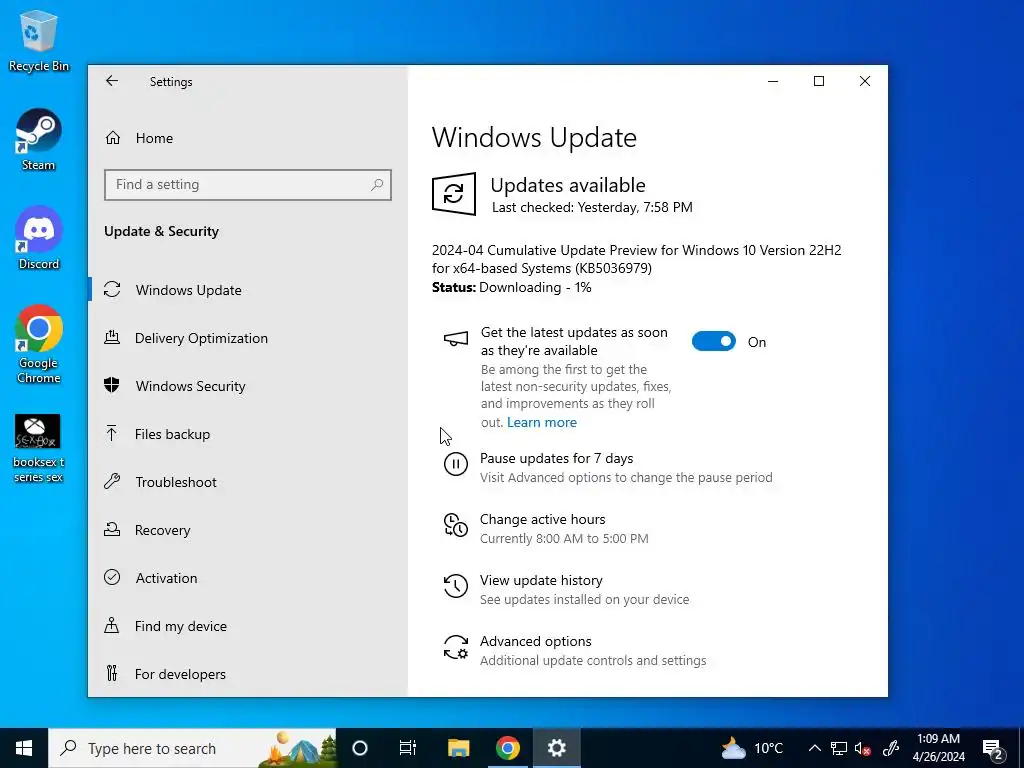Select the For developers icon
The image size is (1024, 768).
point(112,673)
